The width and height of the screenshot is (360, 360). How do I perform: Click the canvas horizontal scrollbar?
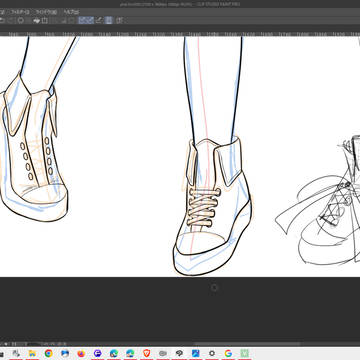pyautogui.click(x=247, y=344)
